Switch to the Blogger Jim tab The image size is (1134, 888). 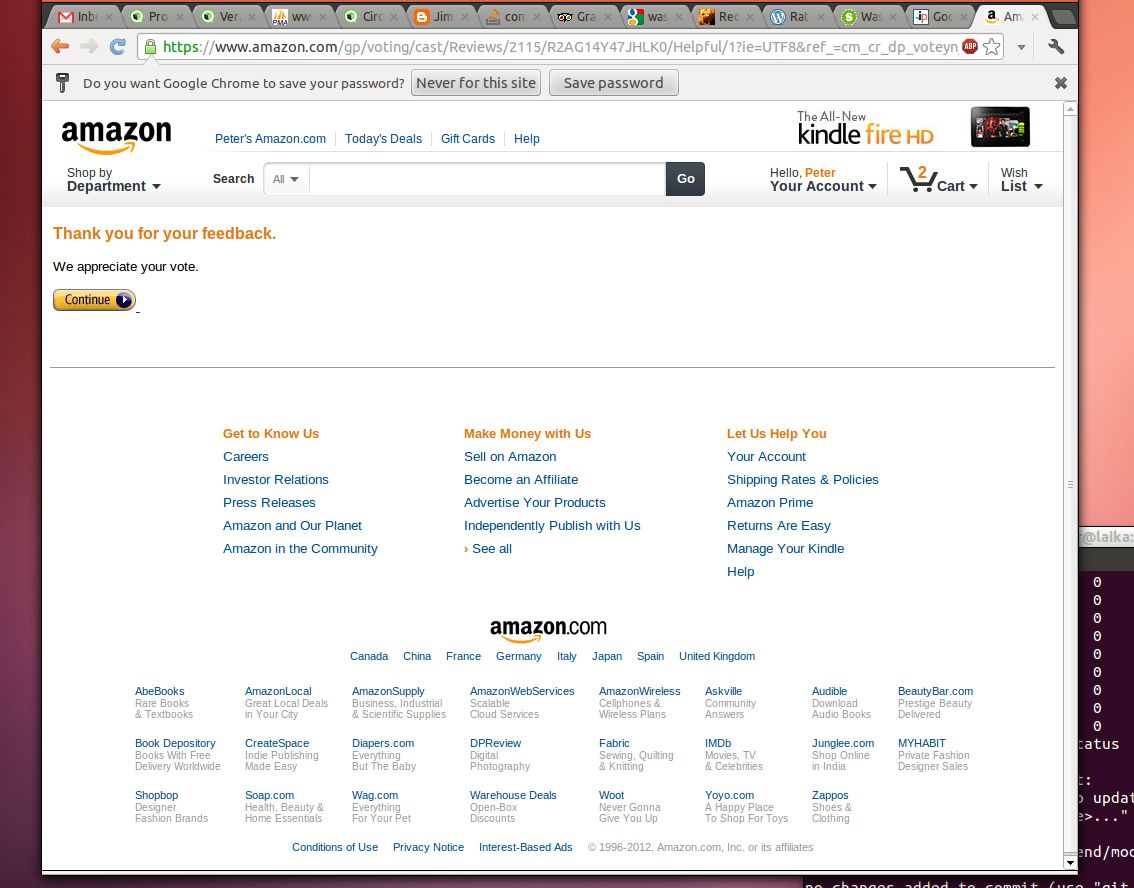click(440, 17)
